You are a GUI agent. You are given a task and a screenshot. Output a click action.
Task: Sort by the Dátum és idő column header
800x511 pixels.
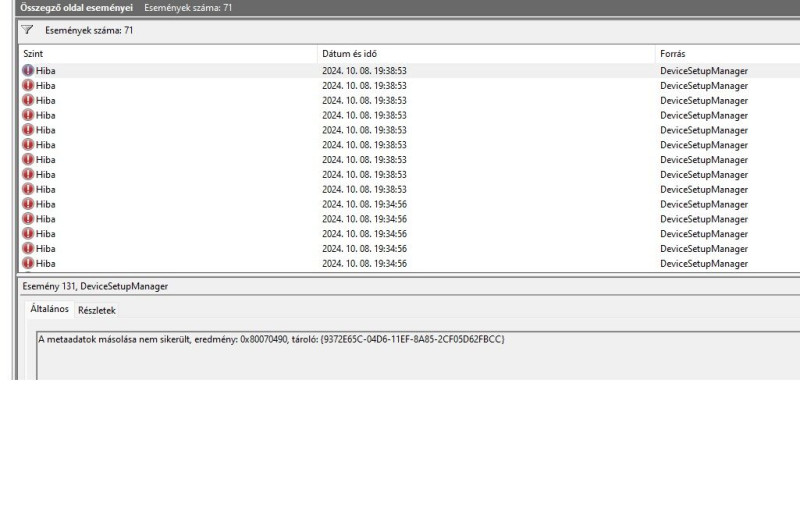pyautogui.click(x=486, y=54)
